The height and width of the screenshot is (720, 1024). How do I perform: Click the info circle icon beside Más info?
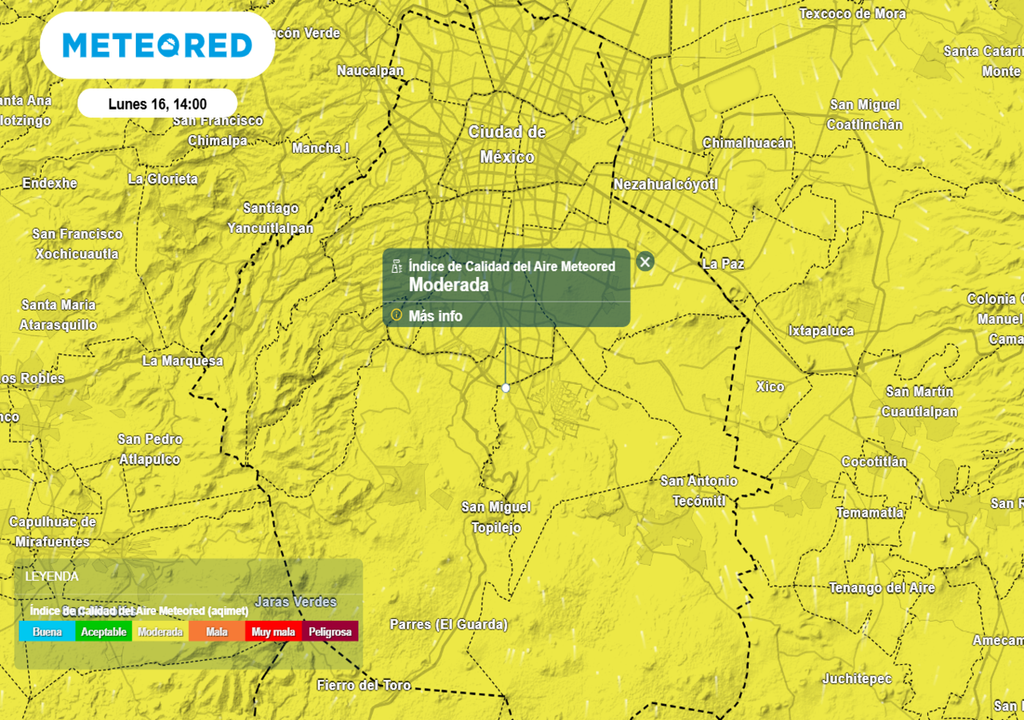click(x=396, y=315)
